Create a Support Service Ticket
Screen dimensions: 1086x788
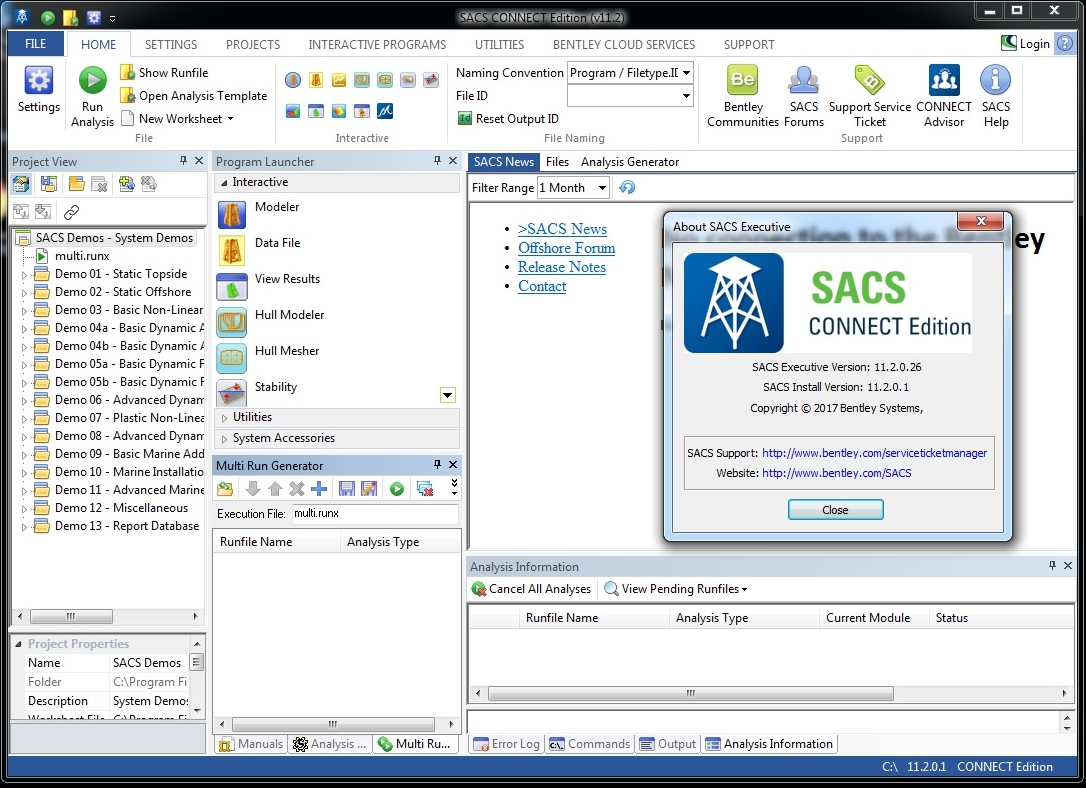869,96
